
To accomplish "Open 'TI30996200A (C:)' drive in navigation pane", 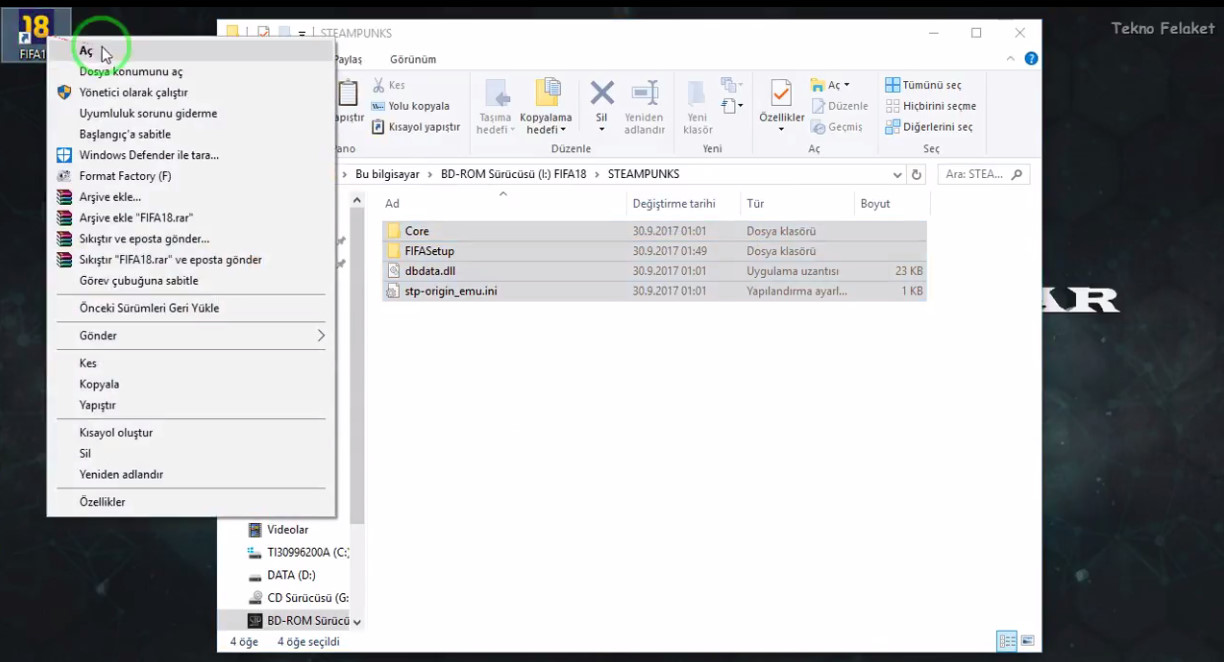I will (x=297, y=552).
